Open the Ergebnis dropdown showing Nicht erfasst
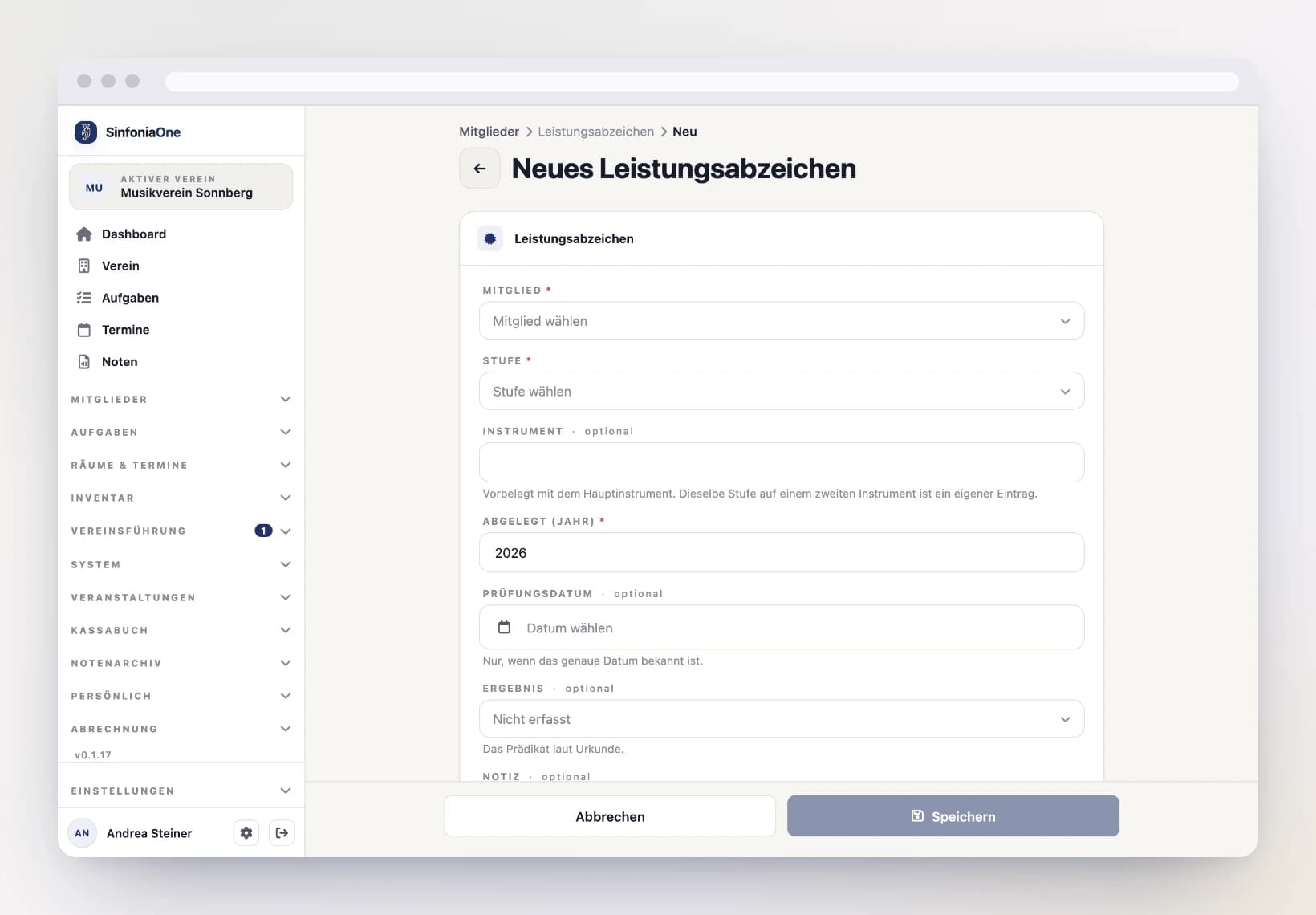The image size is (1316, 915). coord(782,719)
